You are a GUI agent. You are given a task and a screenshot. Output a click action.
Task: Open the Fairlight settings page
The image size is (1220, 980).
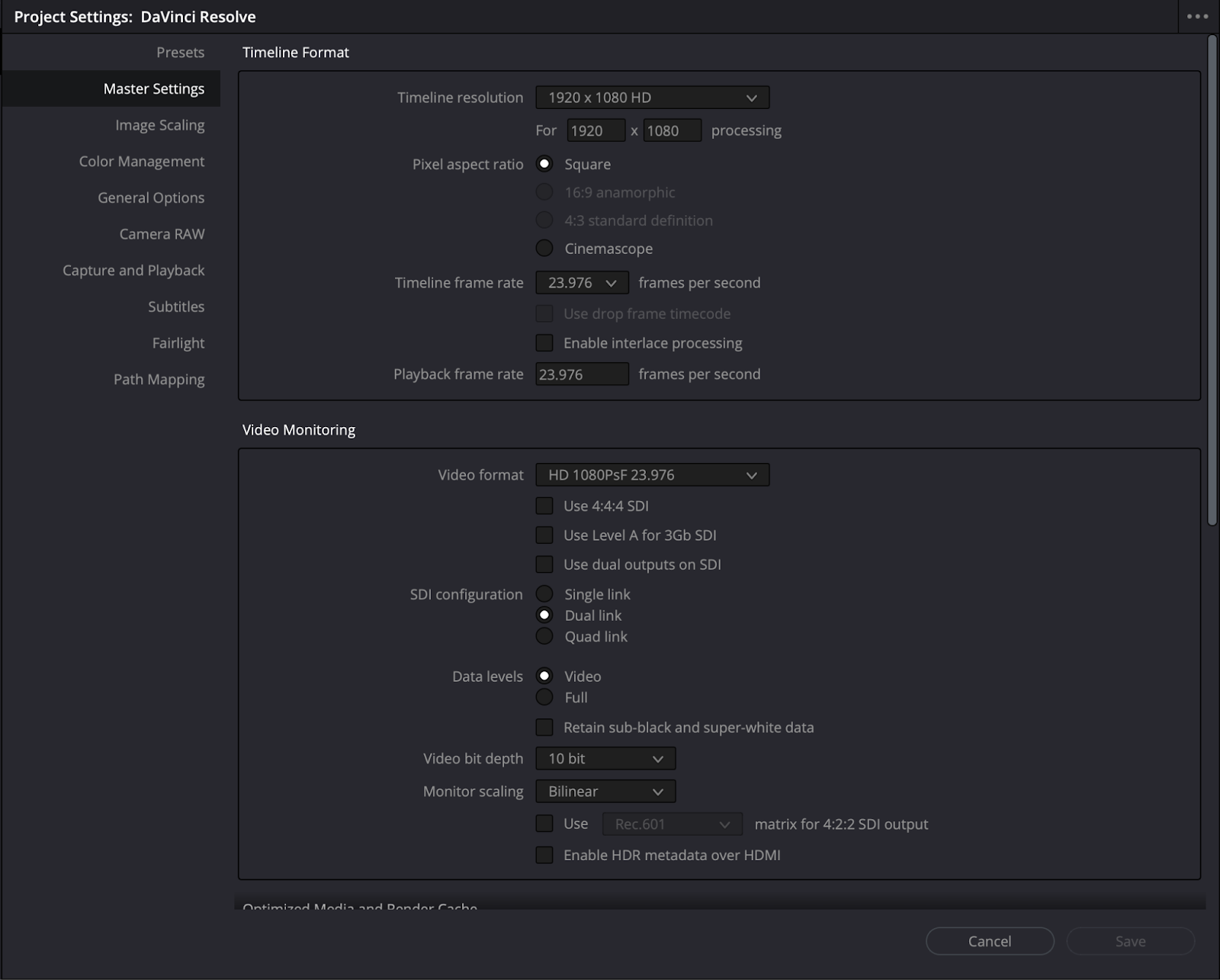178,342
